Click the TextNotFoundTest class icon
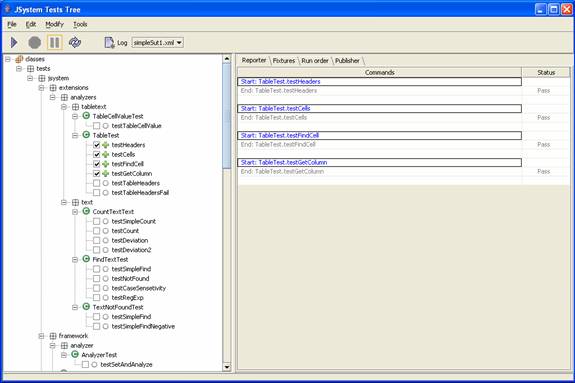Viewport: 575px width, 383px height. 86,307
